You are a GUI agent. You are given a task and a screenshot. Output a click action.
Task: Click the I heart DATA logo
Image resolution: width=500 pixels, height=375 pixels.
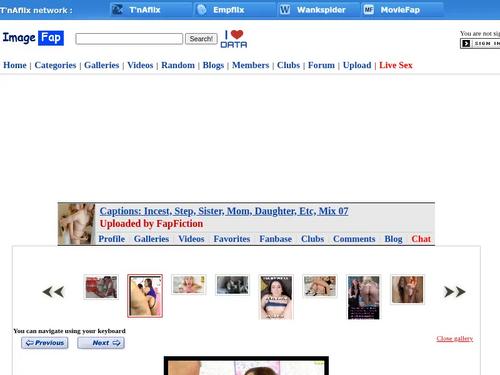[234, 39]
